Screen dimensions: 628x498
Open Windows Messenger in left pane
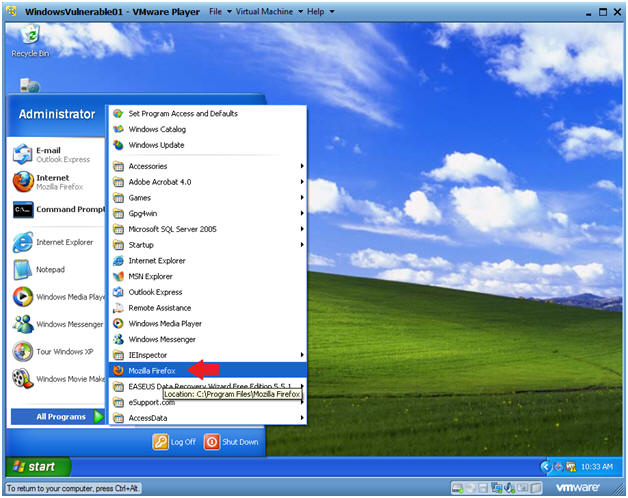click(22, 324)
